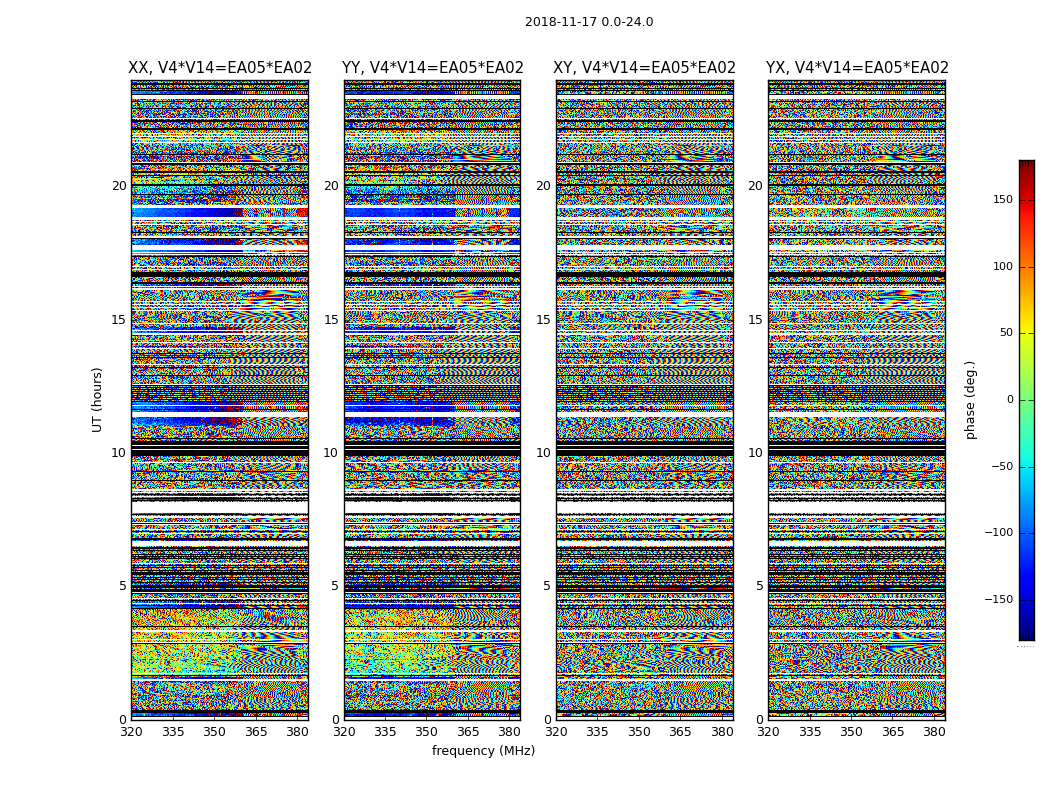Click colorbar tick label −50
Viewport: 1050px width, 800px height.
tap(1002, 467)
